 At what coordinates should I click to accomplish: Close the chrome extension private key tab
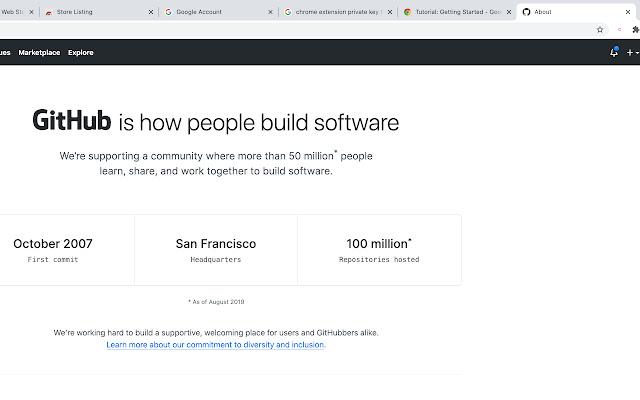pyautogui.click(x=390, y=12)
